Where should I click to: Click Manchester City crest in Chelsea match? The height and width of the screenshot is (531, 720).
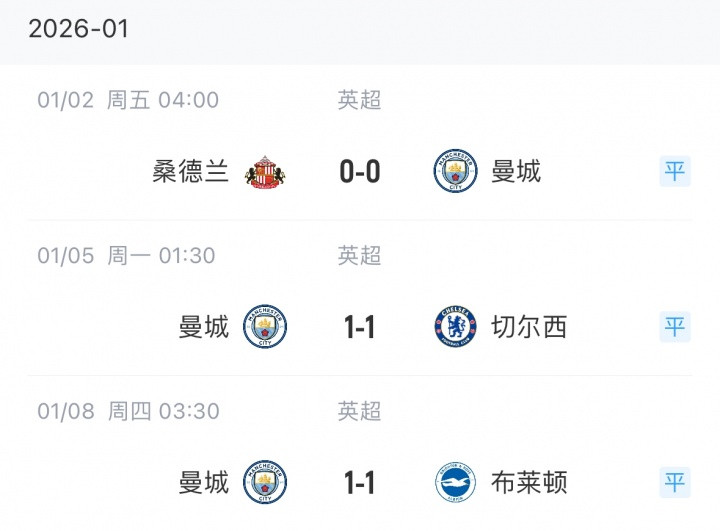pos(266,327)
